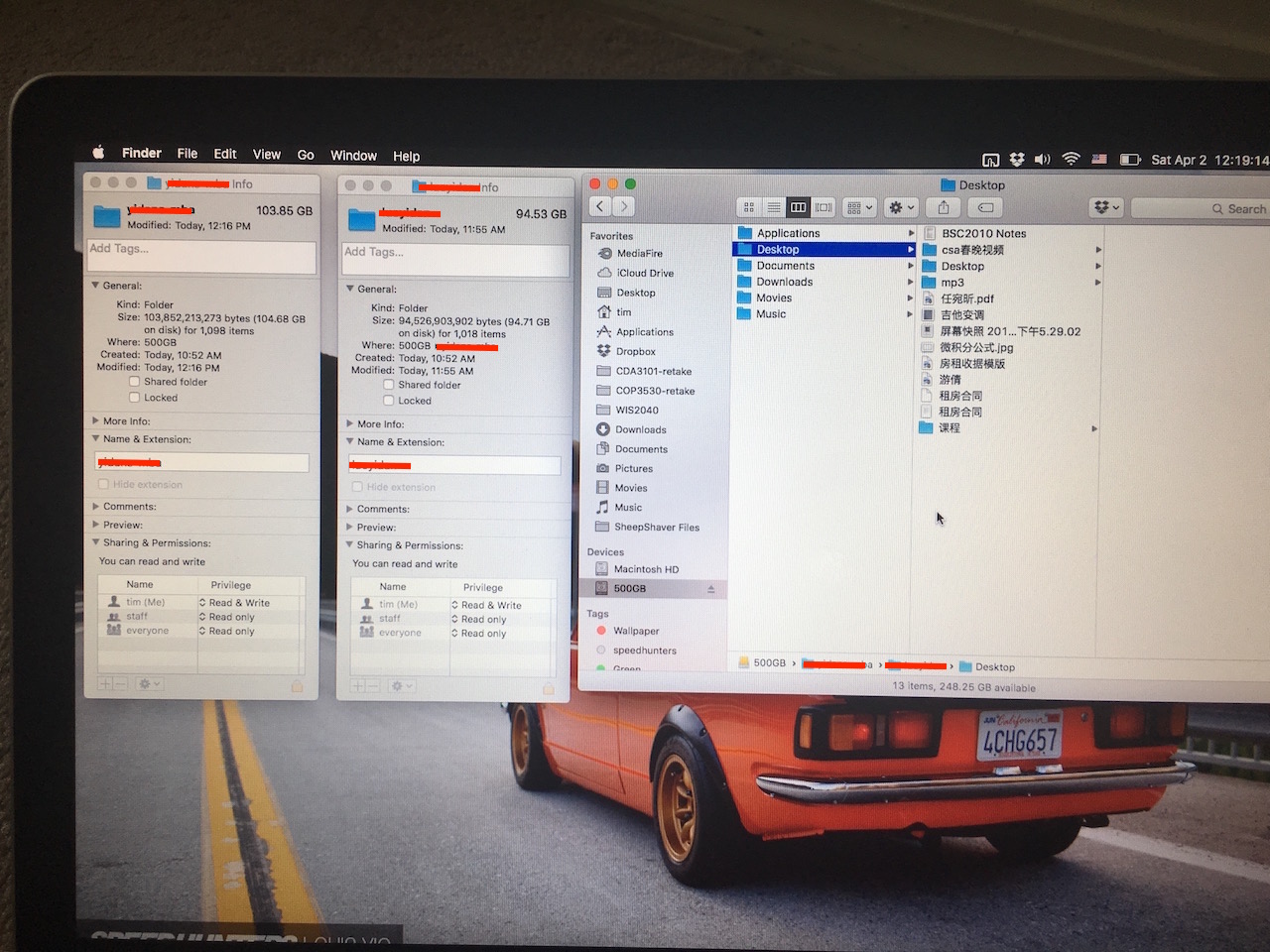
Task: Go back in Finder window
Action: 600,206
